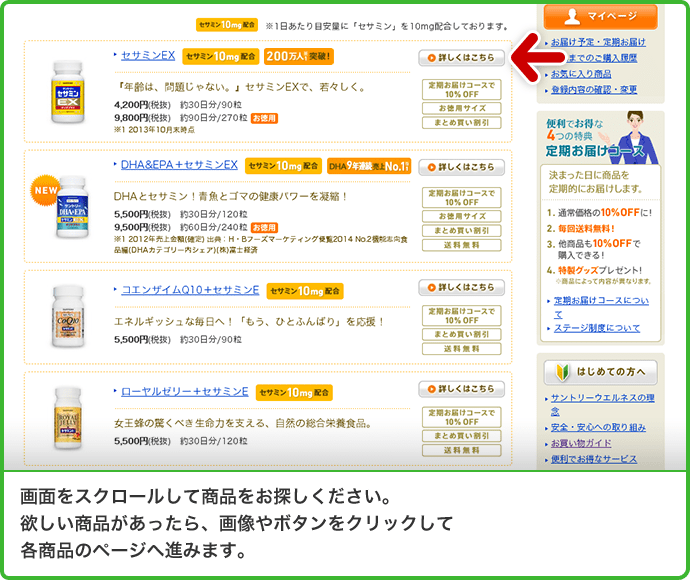Screen dimensions: 690x580
Task: Click the beginner leaf mark icon
Action: pos(562,372)
